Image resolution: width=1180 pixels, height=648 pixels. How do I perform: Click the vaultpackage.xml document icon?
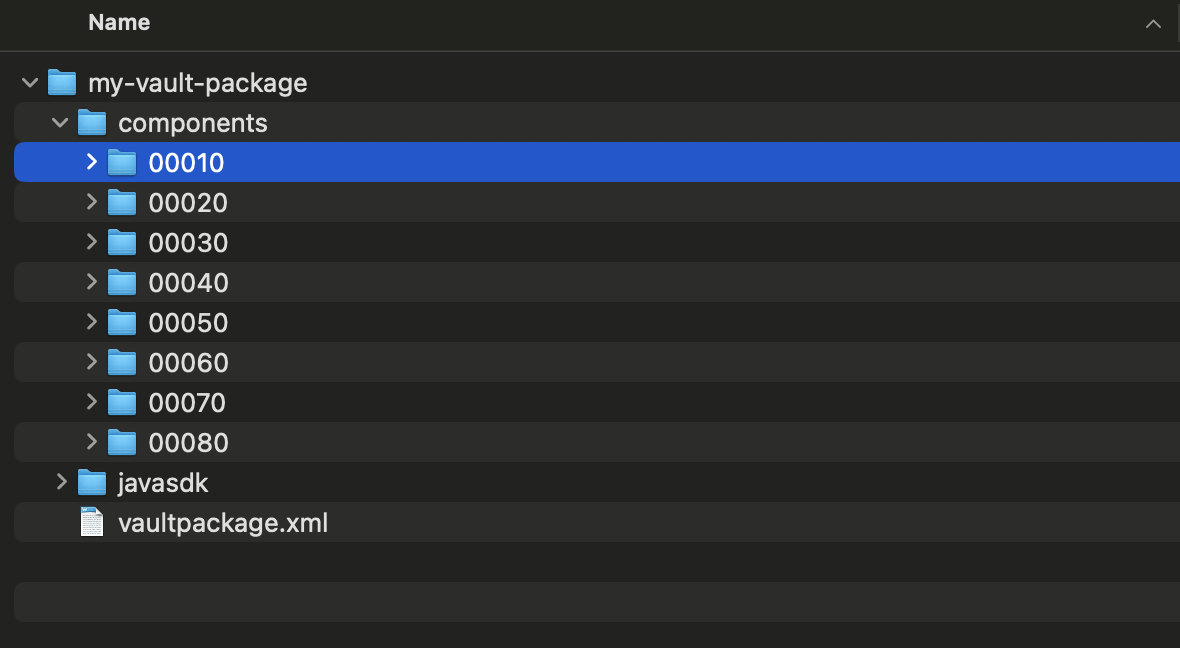(91, 522)
